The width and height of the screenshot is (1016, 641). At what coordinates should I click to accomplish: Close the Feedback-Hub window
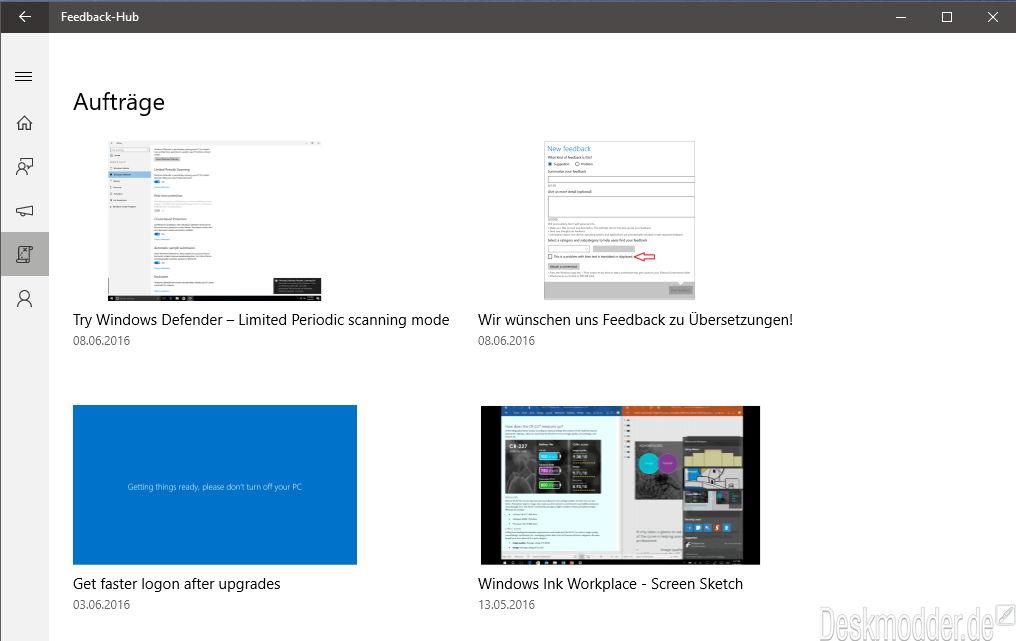pos(993,17)
